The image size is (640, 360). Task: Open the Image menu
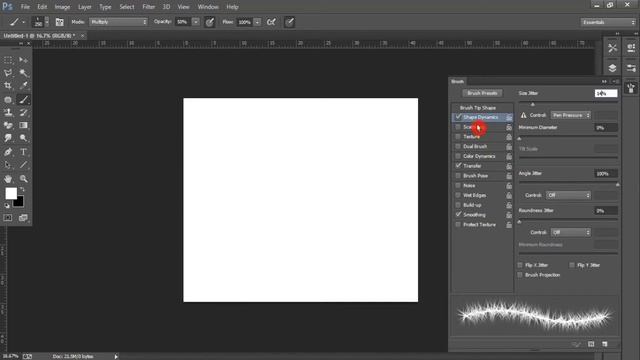pos(62,7)
